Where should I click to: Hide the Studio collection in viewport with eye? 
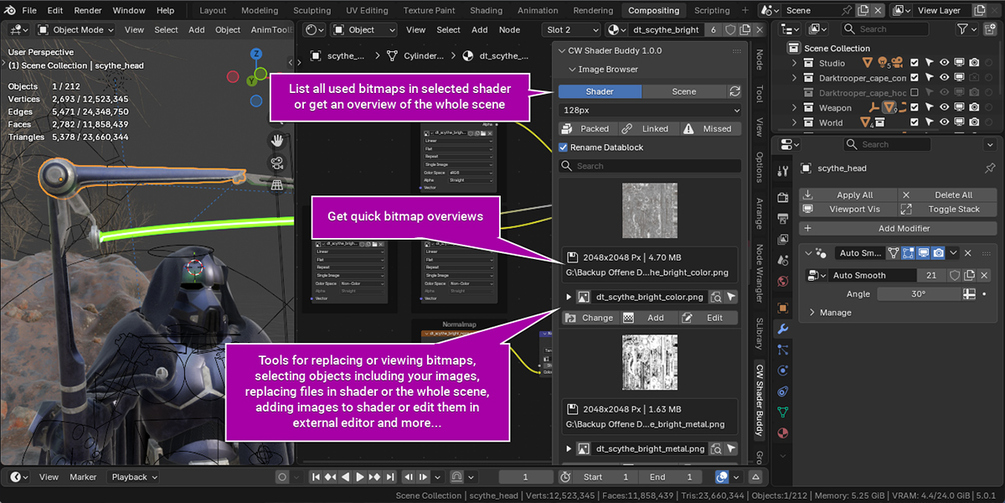[944, 63]
